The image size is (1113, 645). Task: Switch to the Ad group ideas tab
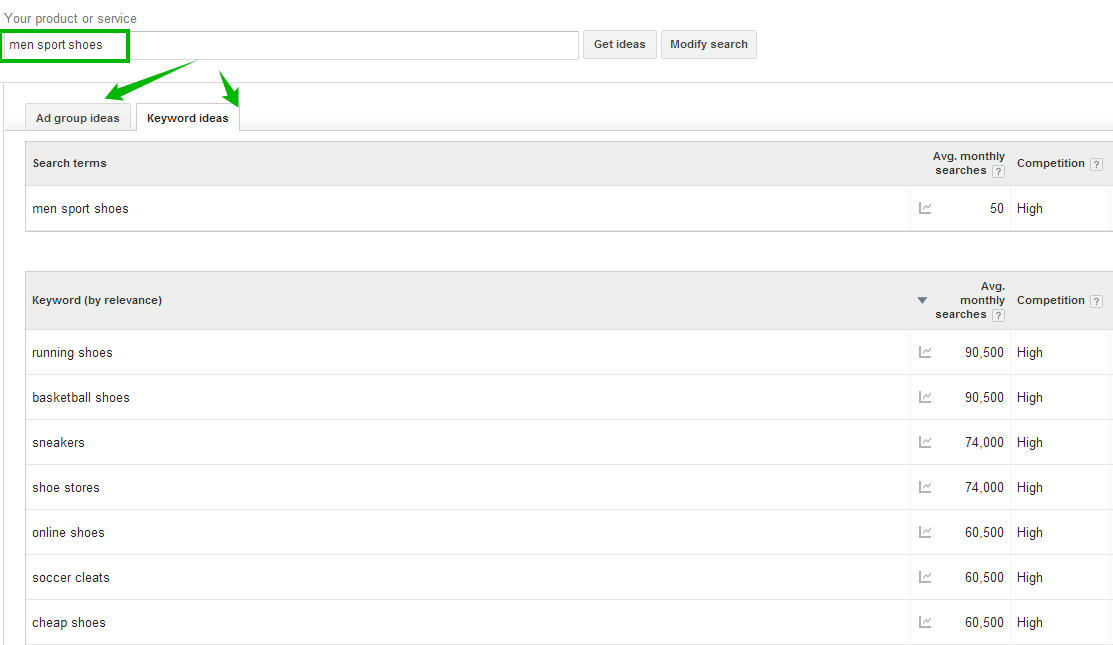[x=78, y=118]
